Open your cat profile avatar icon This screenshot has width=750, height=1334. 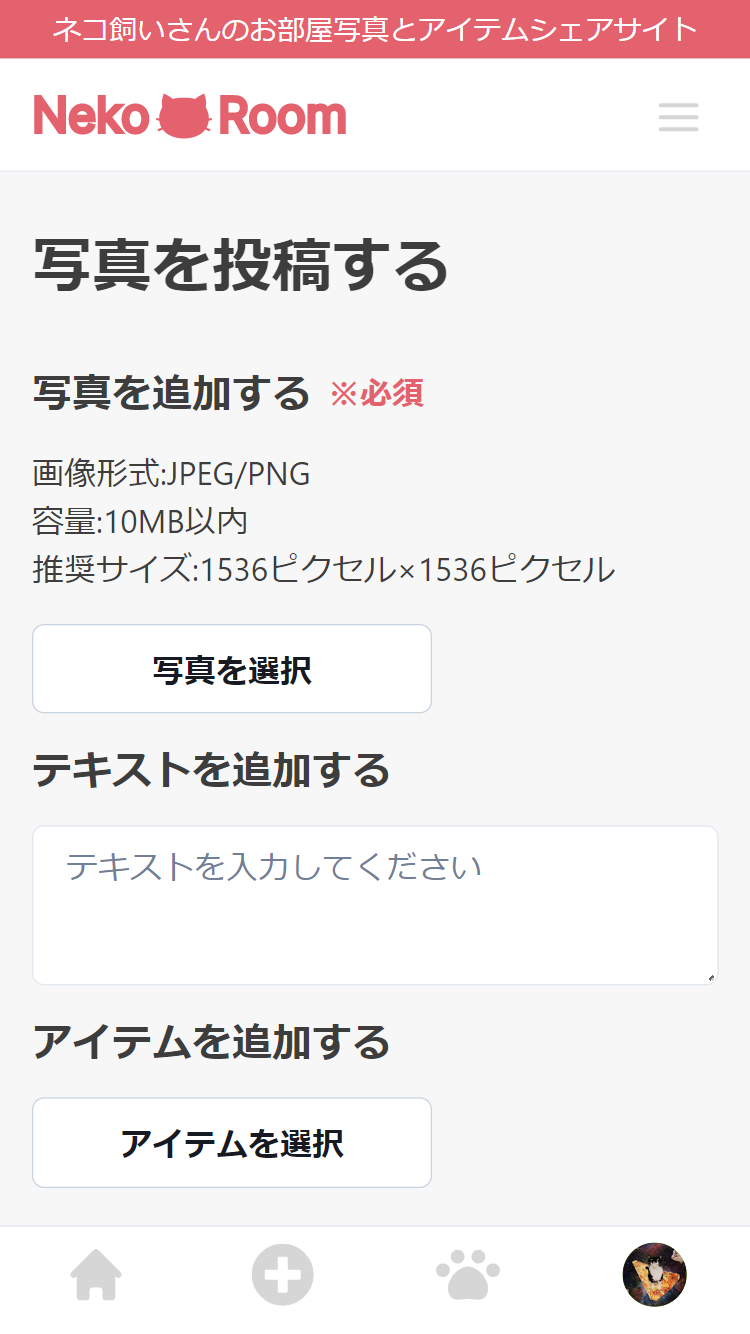pos(655,1275)
